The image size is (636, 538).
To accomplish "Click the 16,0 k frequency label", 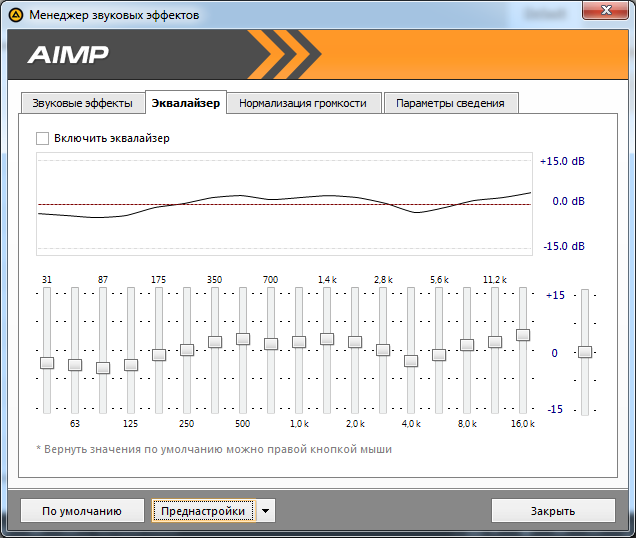I will [523, 424].
